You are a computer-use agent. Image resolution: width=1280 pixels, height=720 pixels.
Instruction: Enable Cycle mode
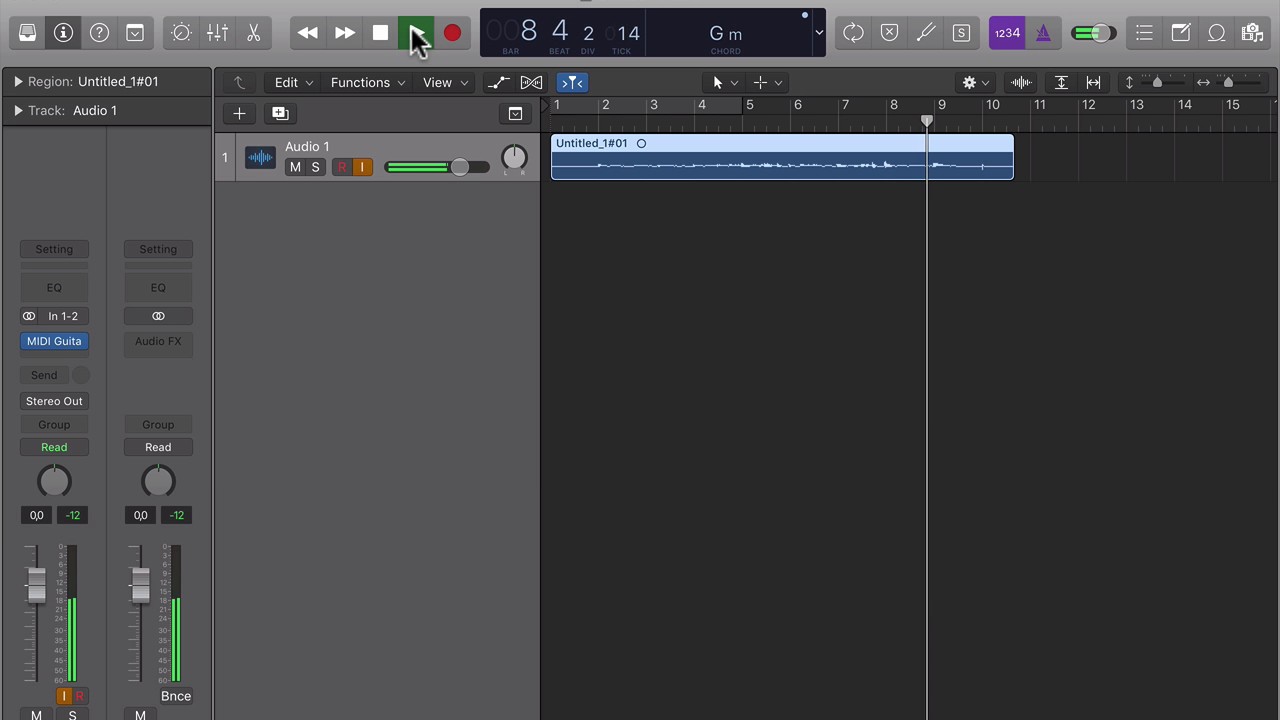tap(853, 33)
